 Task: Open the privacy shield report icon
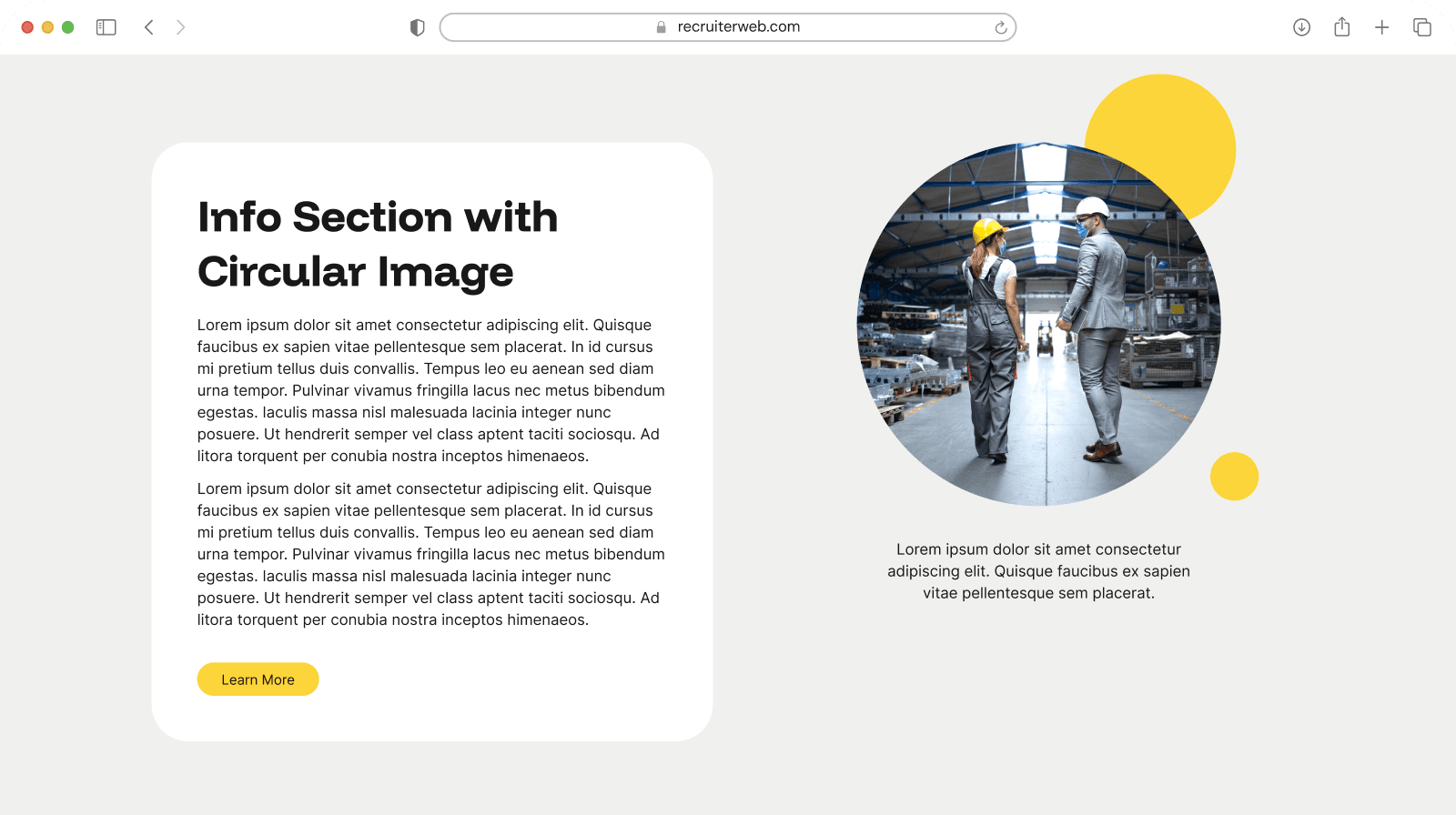pyautogui.click(x=418, y=27)
